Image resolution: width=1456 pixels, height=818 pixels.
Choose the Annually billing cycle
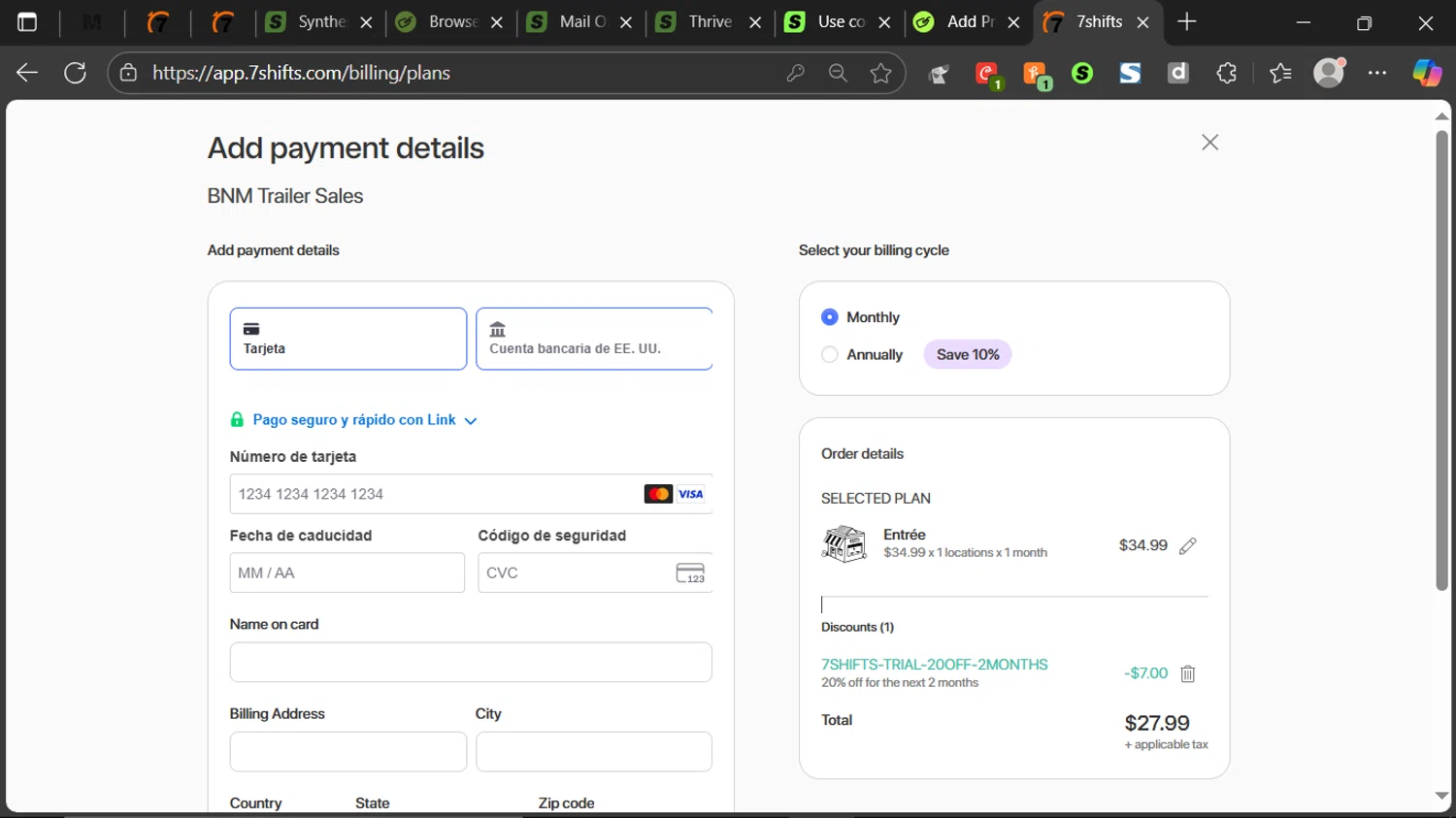pyautogui.click(x=830, y=354)
